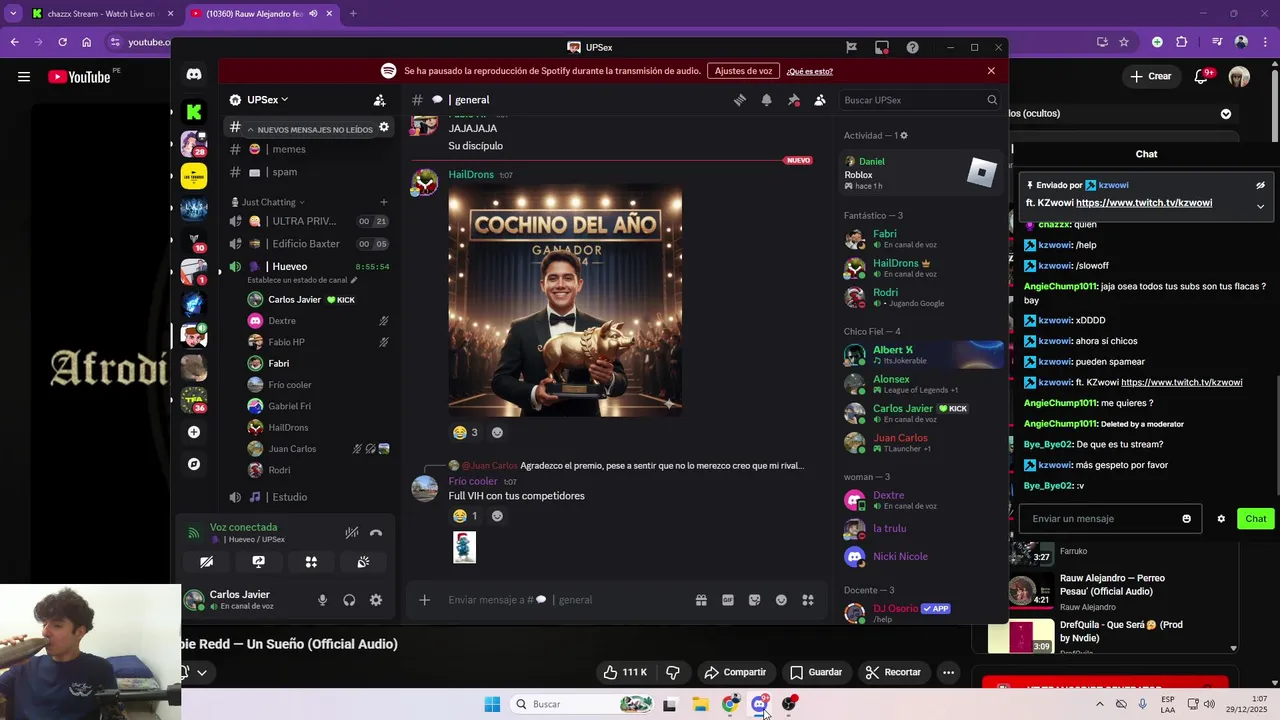Screen dimensions: 1280x720
Task: Turn on camera in voice panel
Action: (207, 562)
